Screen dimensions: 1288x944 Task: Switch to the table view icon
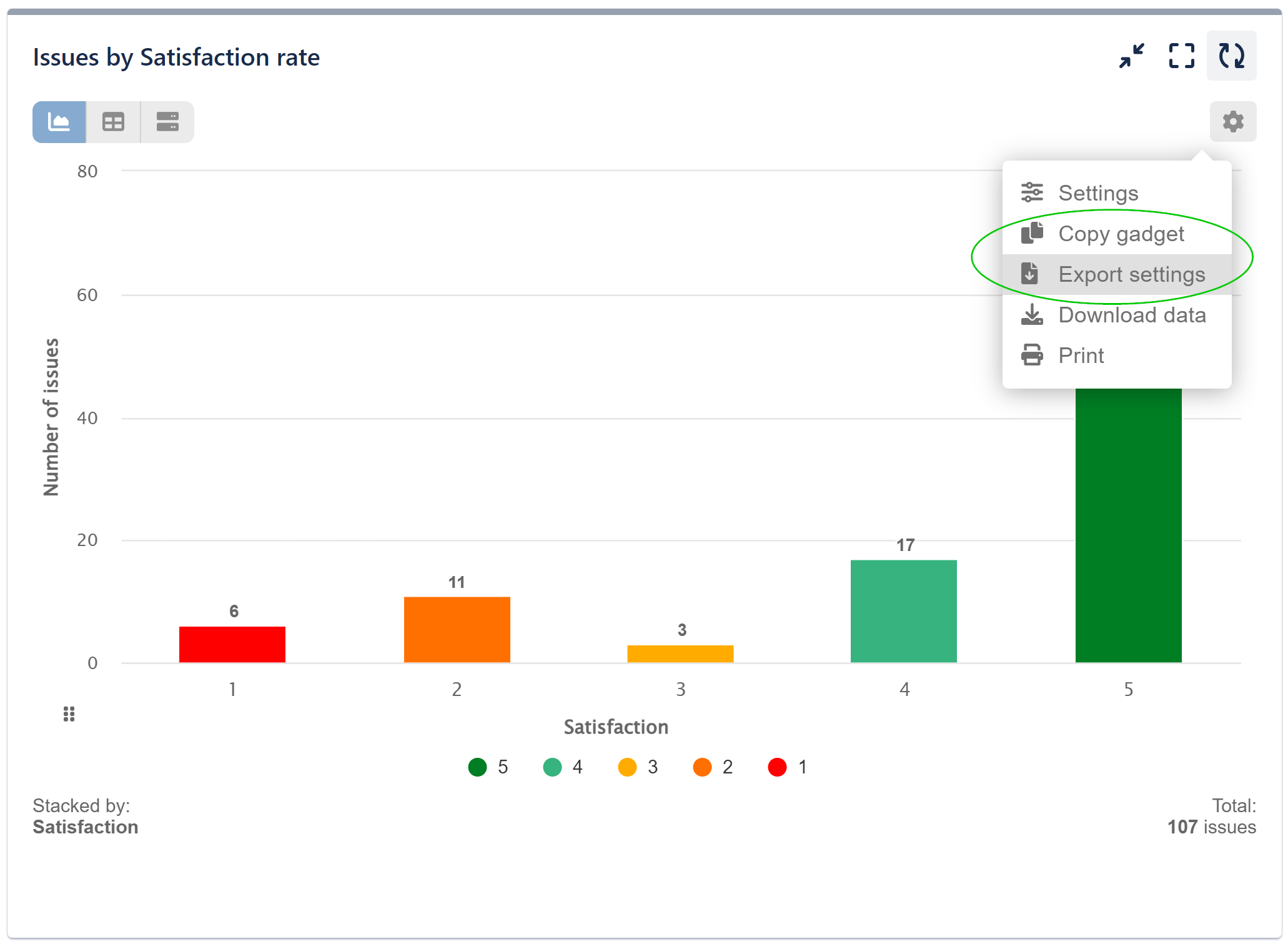(x=112, y=121)
